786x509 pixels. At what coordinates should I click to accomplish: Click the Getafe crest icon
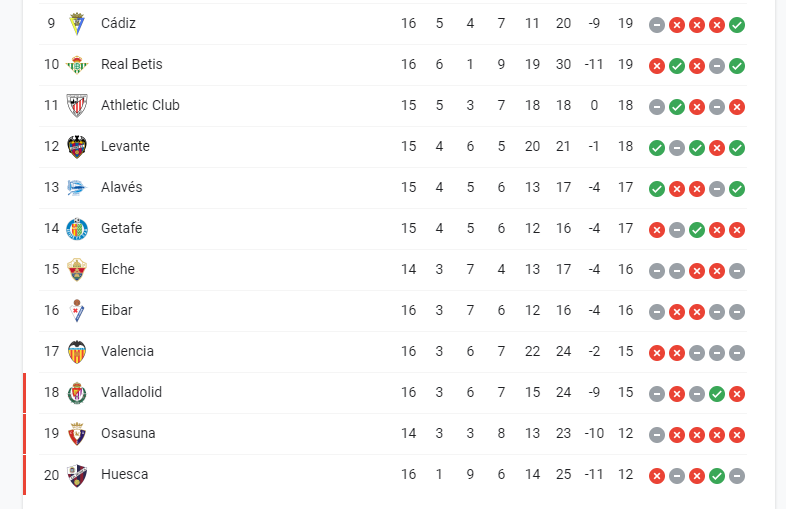(x=77, y=229)
